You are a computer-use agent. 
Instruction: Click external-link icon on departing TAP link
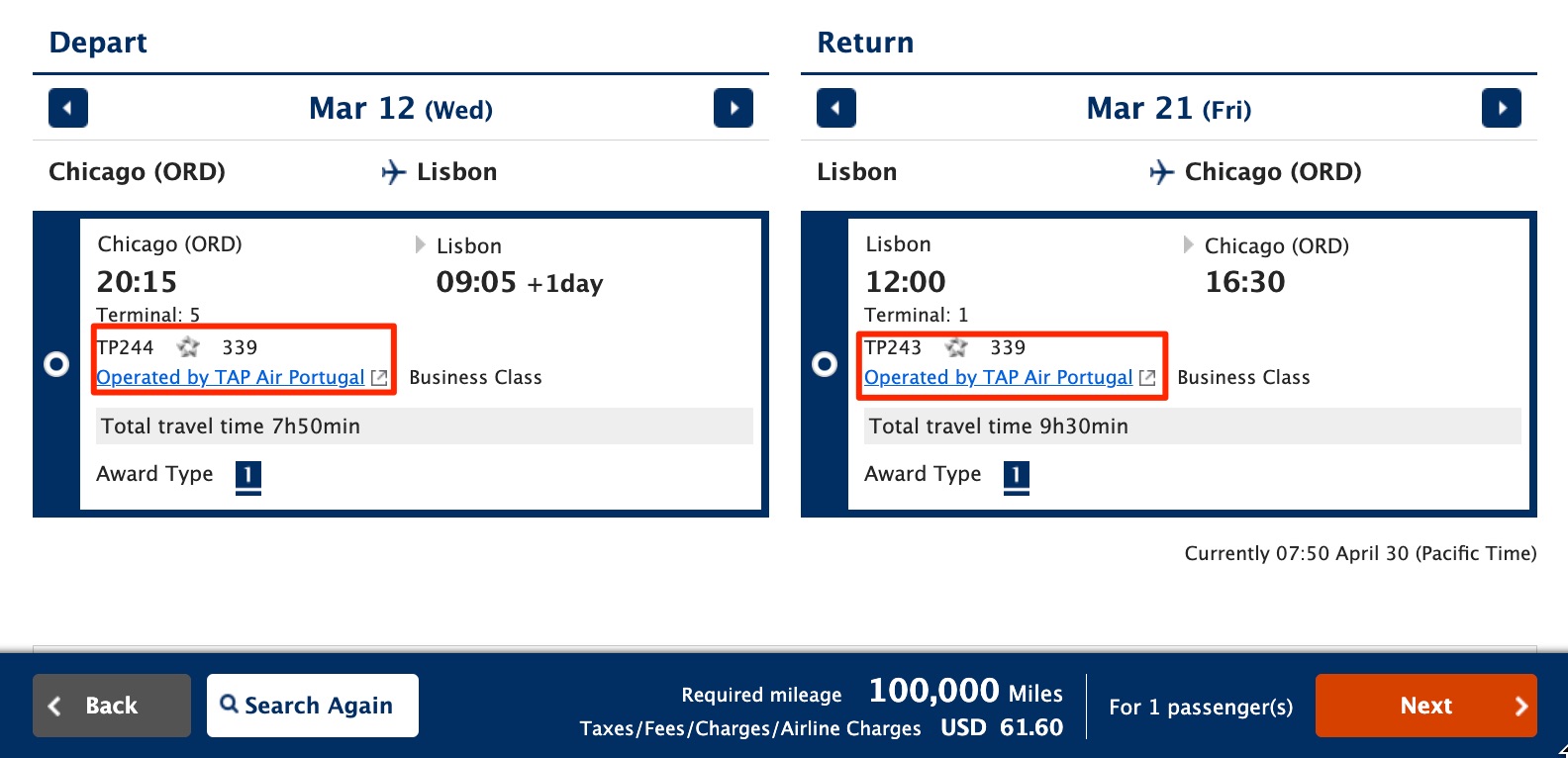(379, 377)
